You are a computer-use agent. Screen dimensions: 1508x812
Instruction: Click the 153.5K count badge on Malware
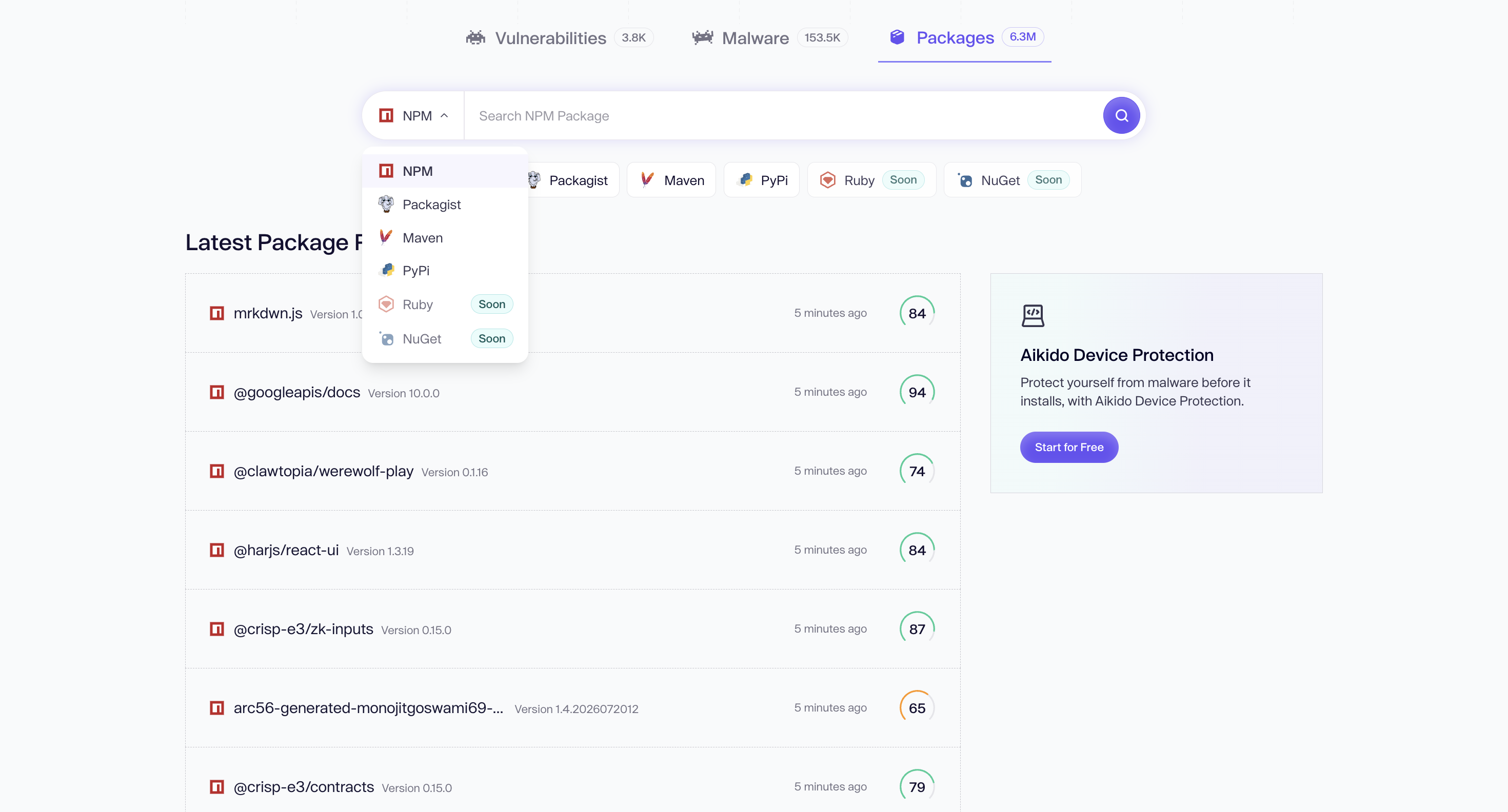[x=822, y=37]
